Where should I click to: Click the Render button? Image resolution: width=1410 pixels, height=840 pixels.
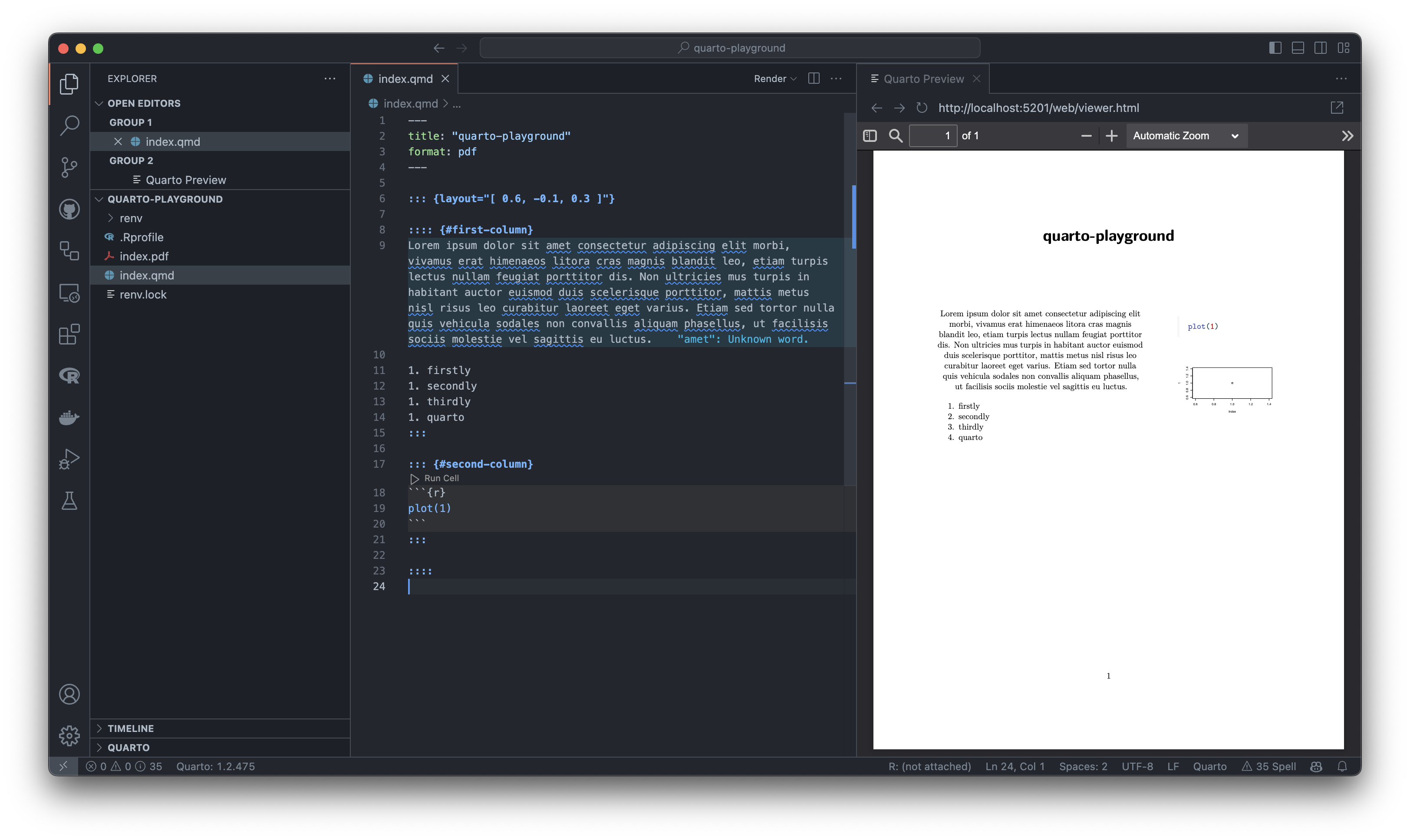coord(770,79)
